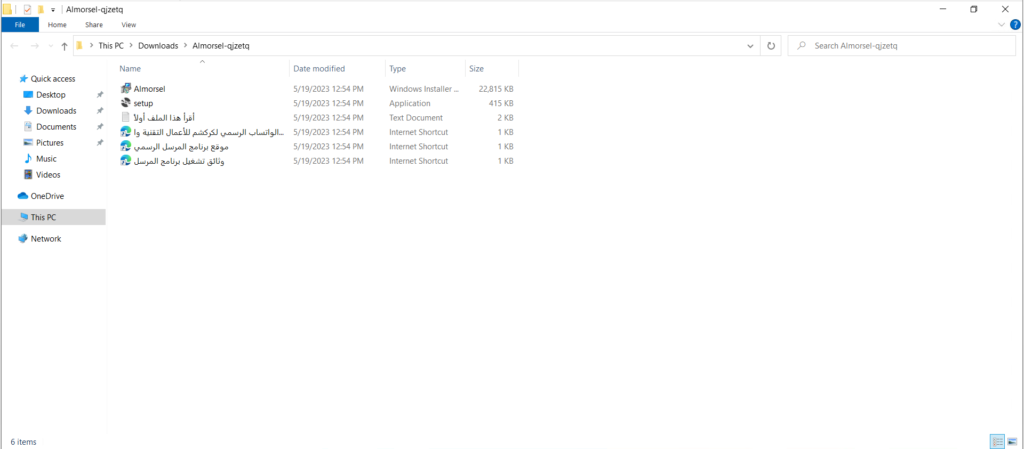The width and height of the screenshot is (1024, 449).
Task: Click the Properties icon in quick access toolbar
Action: coord(27,10)
